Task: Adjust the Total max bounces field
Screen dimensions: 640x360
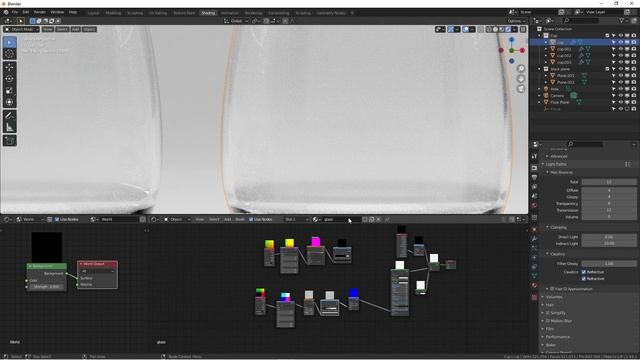Action: (x=609, y=182)
